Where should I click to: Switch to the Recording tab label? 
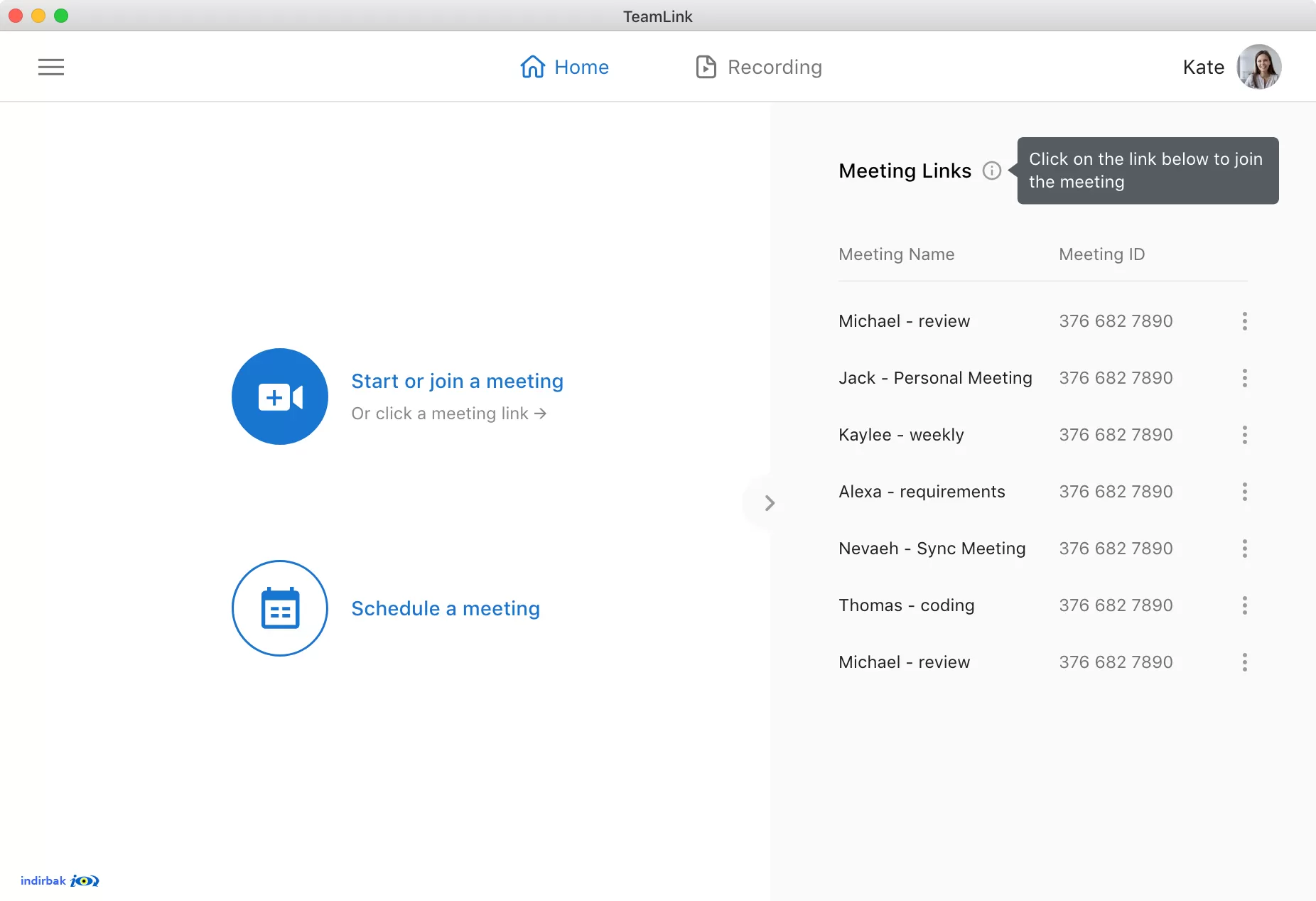(x=775, y=67)
